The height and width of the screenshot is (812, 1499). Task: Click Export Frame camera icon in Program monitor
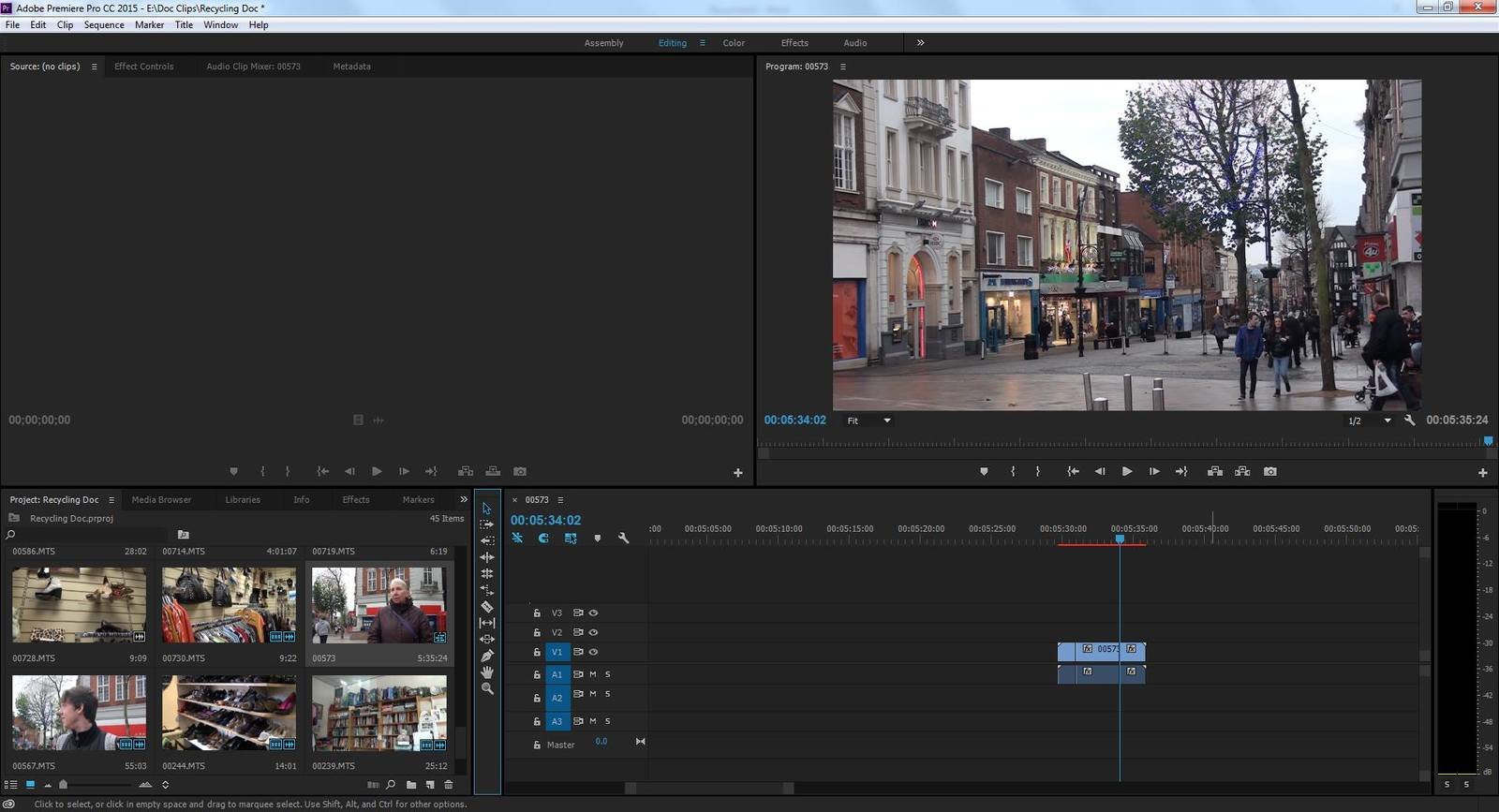pyautogui.click(x=1270, y=472)
